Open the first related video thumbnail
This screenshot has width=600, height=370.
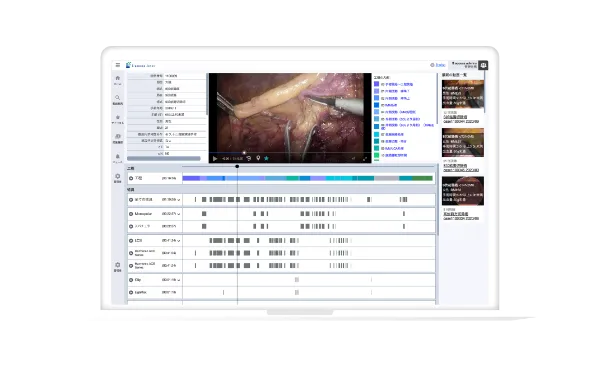pyautogui.click(x=463, y=94)
